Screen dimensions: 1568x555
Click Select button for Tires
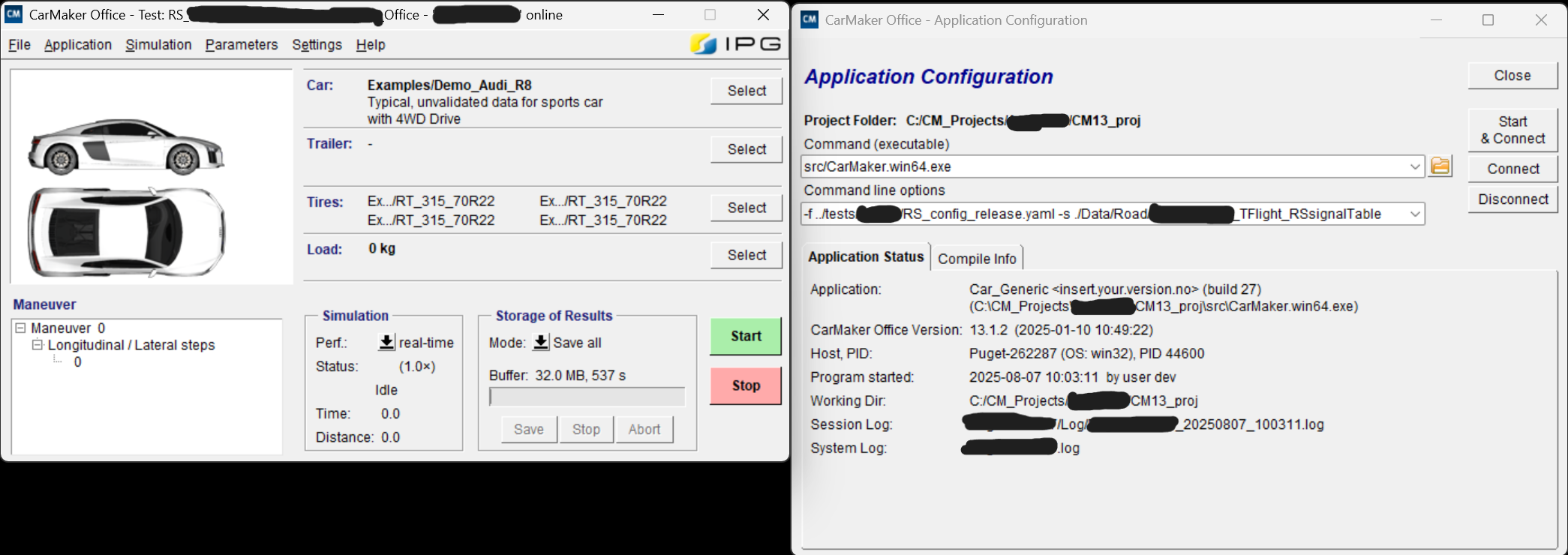746,208
